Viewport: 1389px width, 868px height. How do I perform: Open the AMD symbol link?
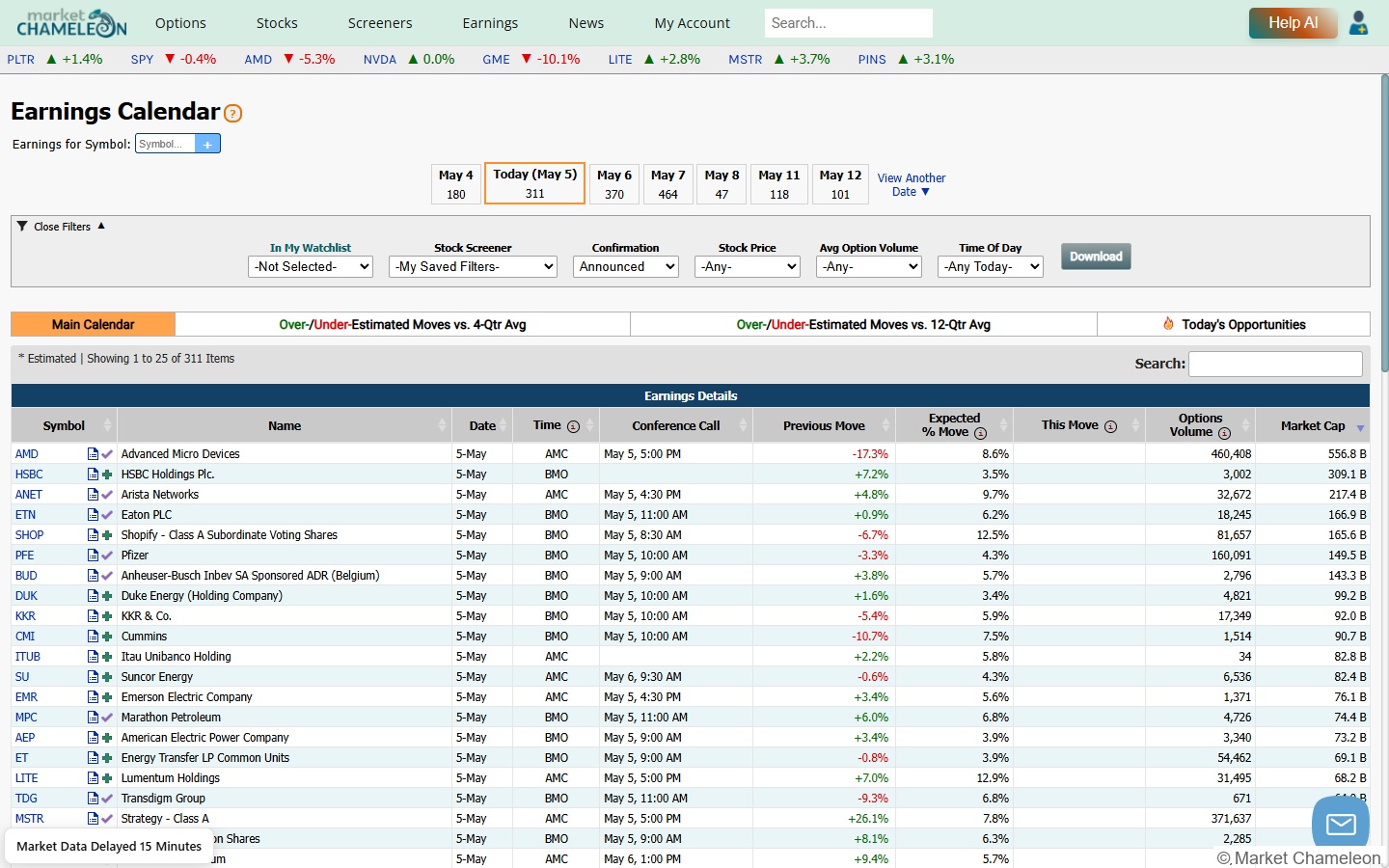(27, 454)
